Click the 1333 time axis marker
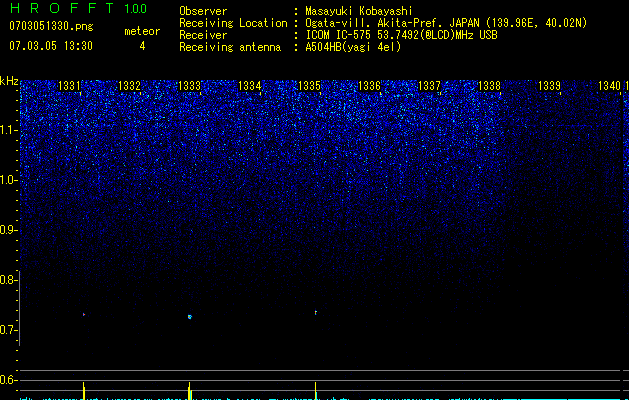The height and width of the screenshot is (400, 629). click(x=189, y=85)
